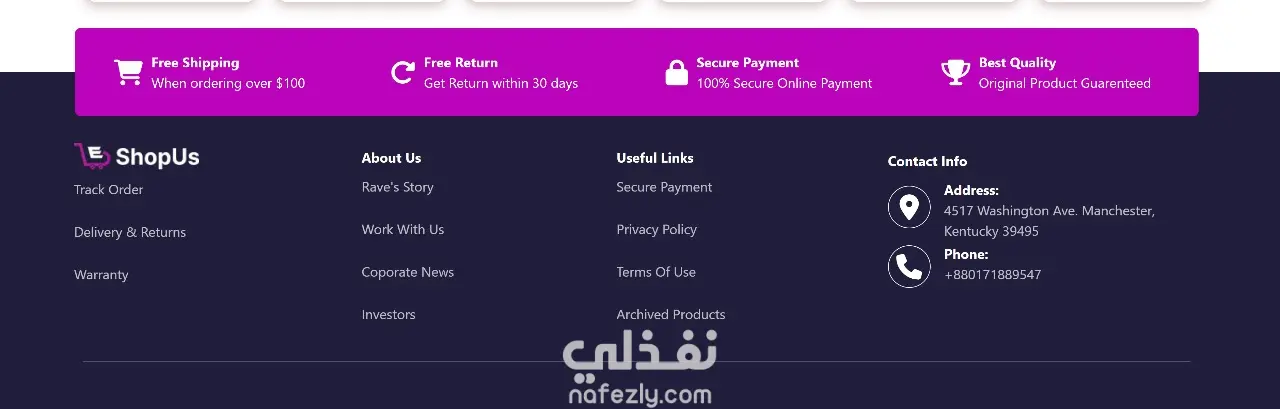Visit Coporate News link
Image resolution: width=1280 pixels, height=409 pixels.
[x=408, y=272]
